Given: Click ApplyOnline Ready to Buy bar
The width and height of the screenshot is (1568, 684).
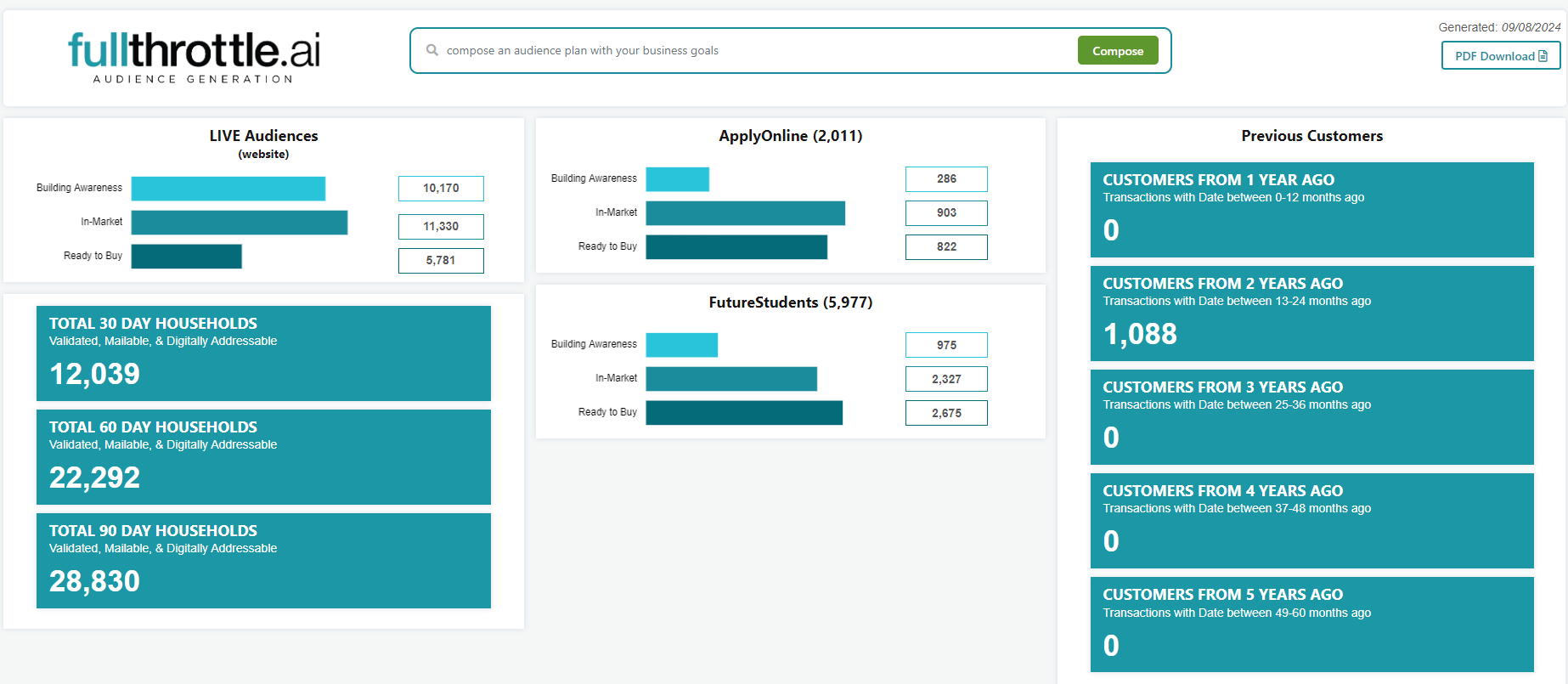Looking at the screenshot, I should point(736,247).
